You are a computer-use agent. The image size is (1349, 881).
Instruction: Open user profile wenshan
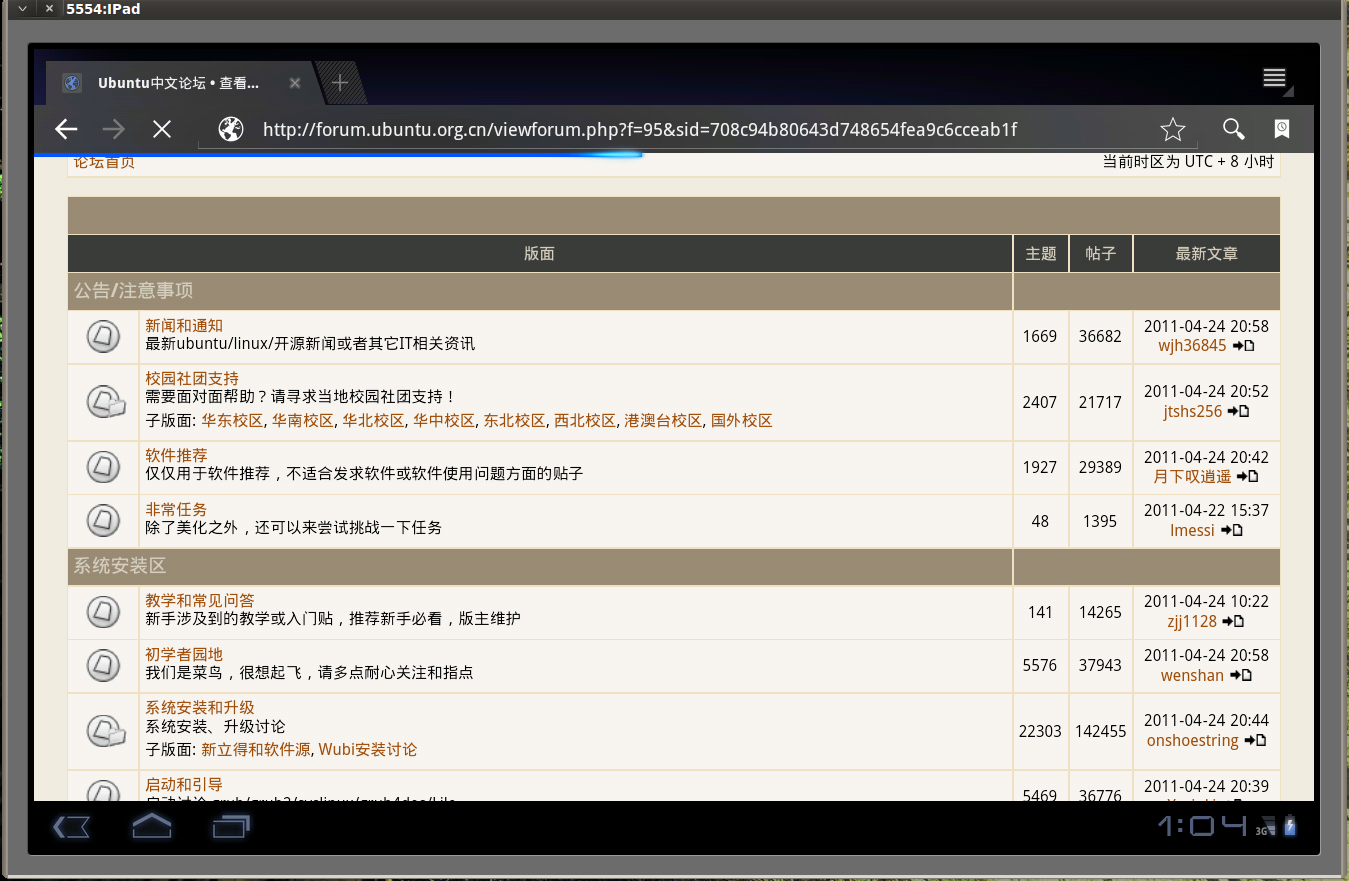(x=1192, y=675)
